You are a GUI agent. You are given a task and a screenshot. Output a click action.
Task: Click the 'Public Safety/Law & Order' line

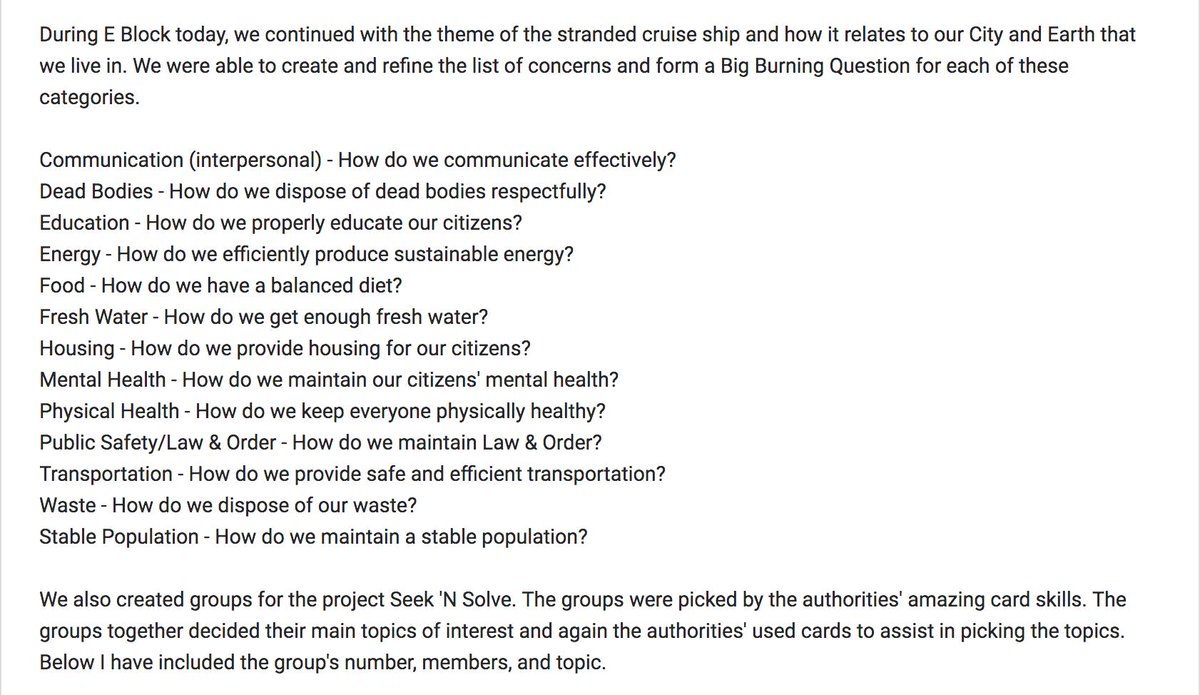click(x=321, y=441)
